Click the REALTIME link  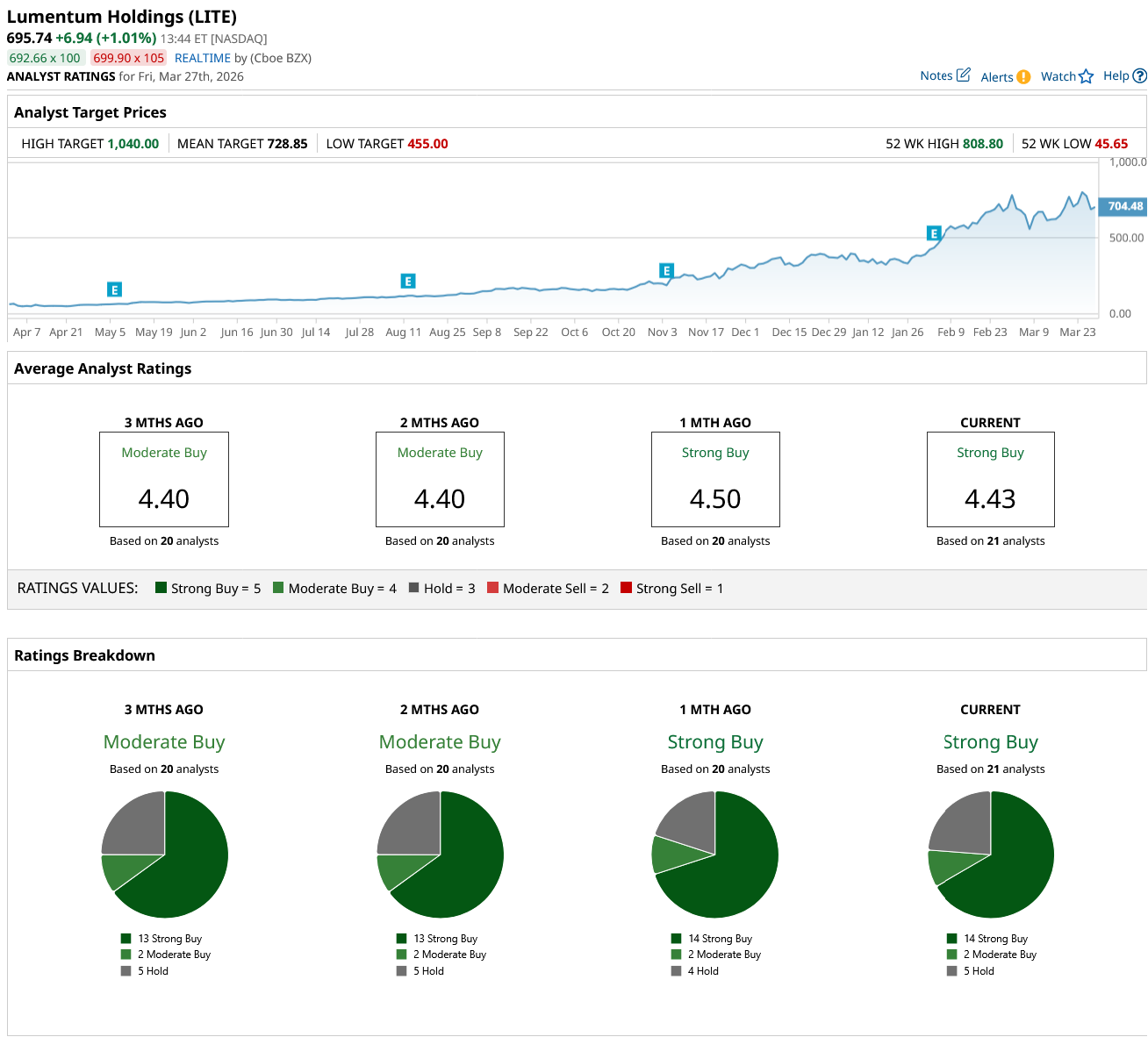tap(203, 58)
